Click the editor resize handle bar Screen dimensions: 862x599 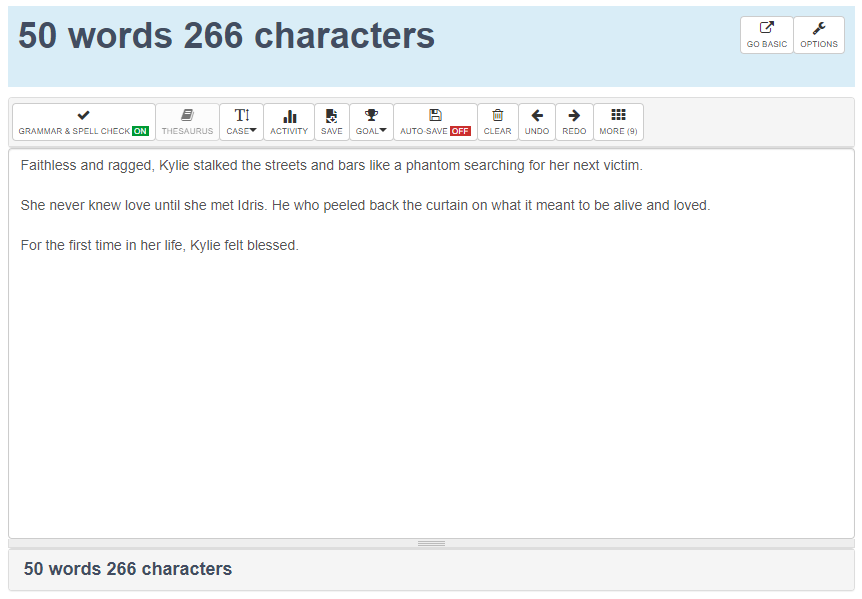coord(431,543)
